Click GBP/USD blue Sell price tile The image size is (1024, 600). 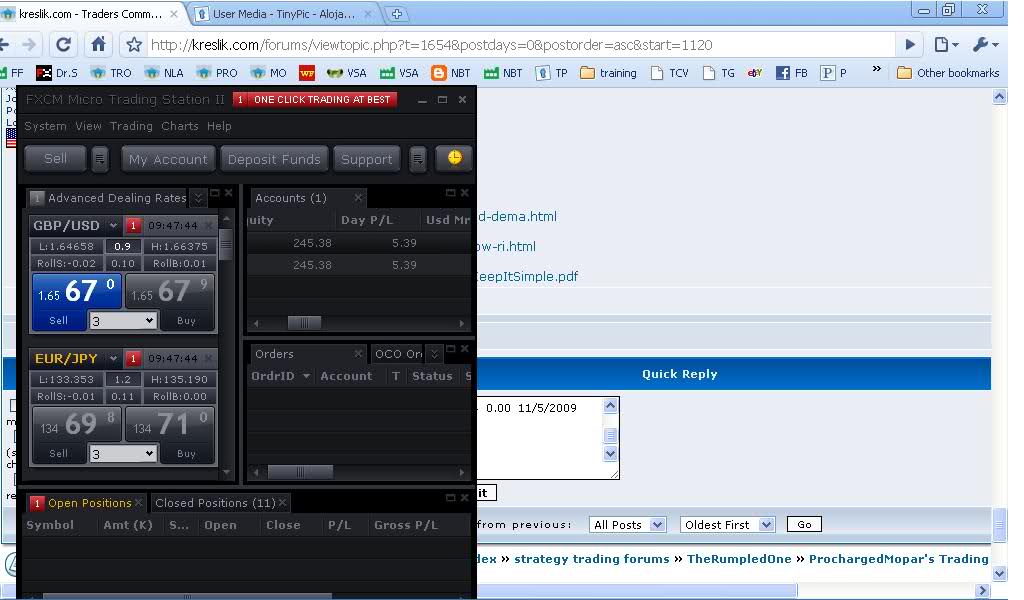(76, 291)
